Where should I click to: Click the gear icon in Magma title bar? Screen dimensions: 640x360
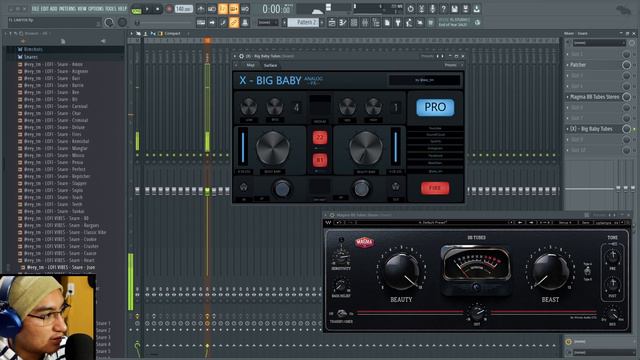(332, 215)
